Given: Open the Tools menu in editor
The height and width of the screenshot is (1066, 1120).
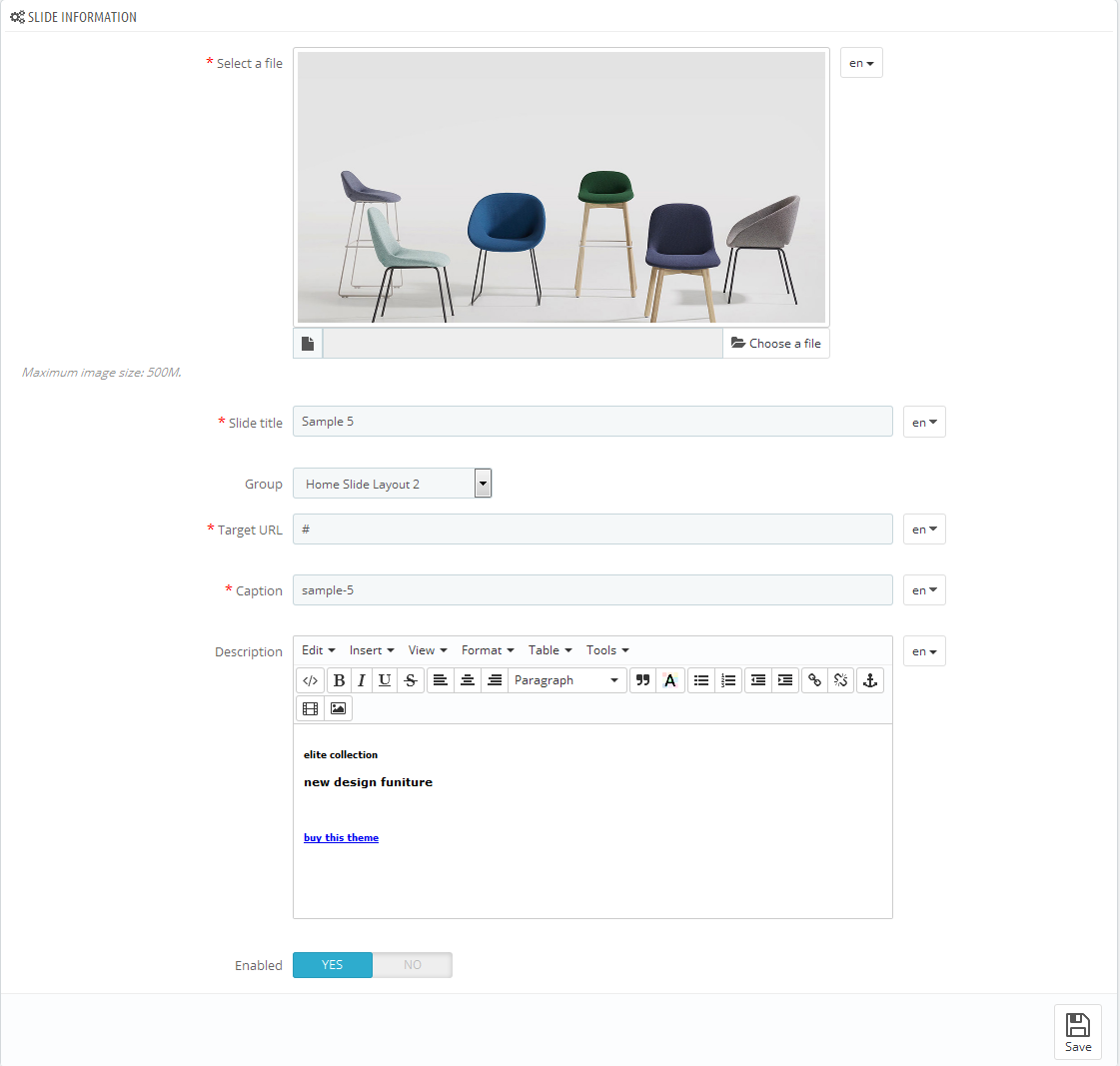Looking at the screenshot, I should (x=607, y=650).
